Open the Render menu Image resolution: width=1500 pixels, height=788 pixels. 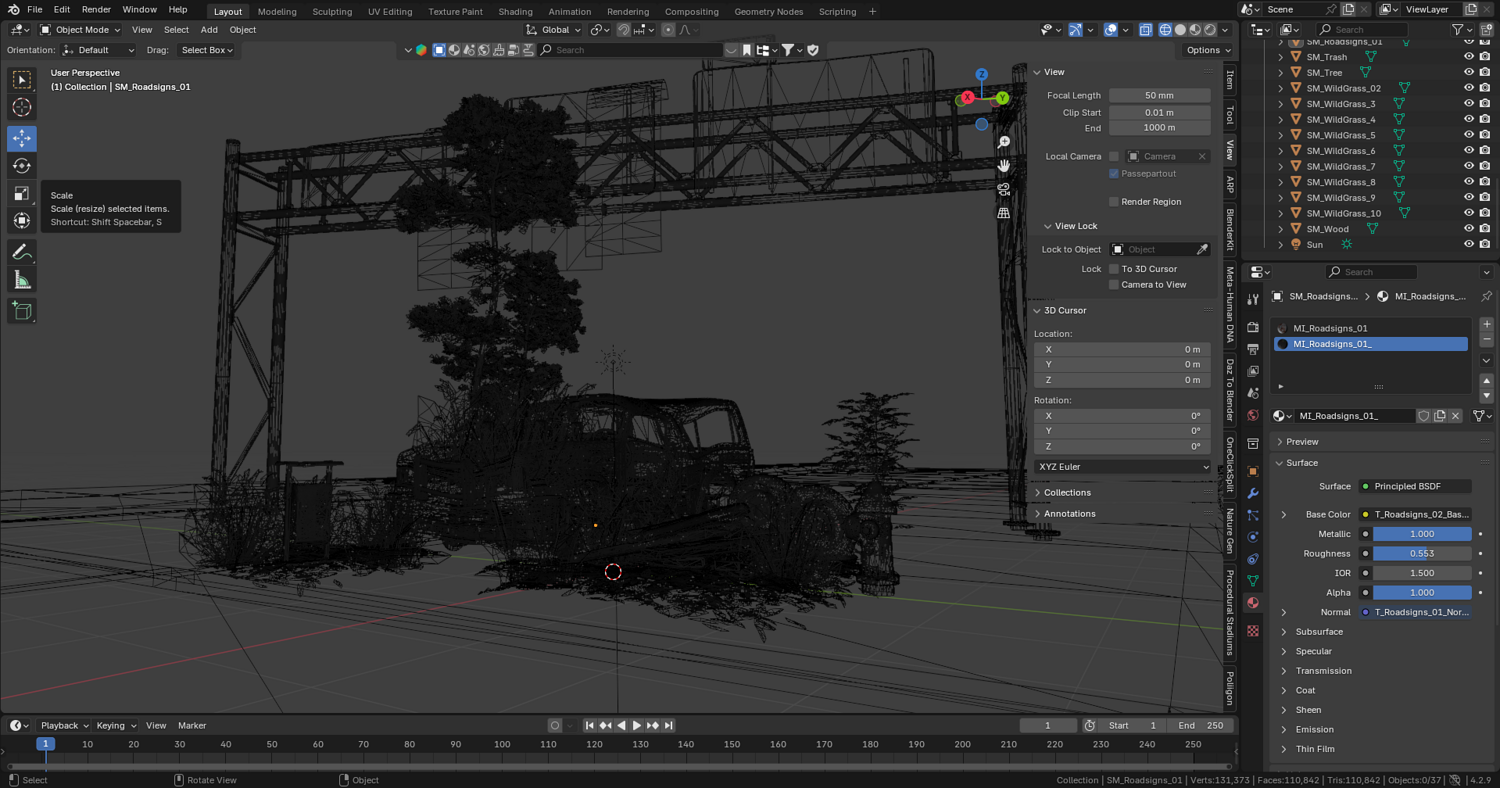96,10
